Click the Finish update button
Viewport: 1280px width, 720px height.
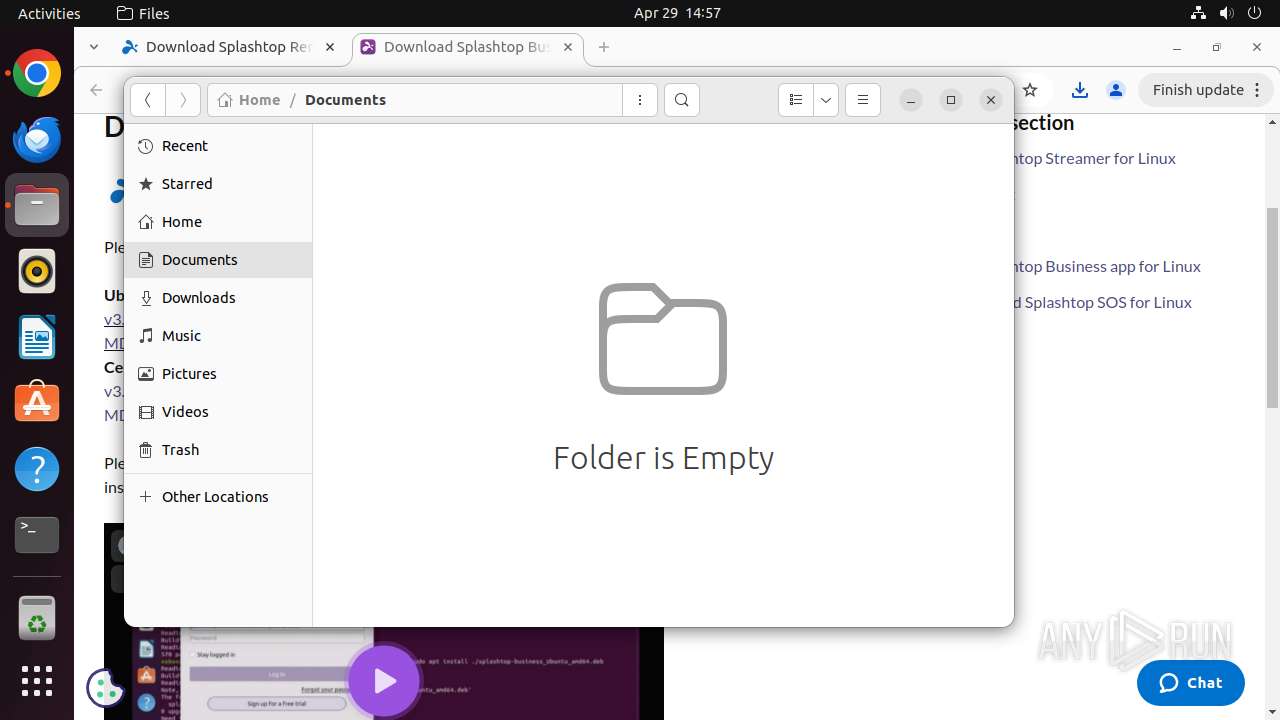(x=1206, y=90)
